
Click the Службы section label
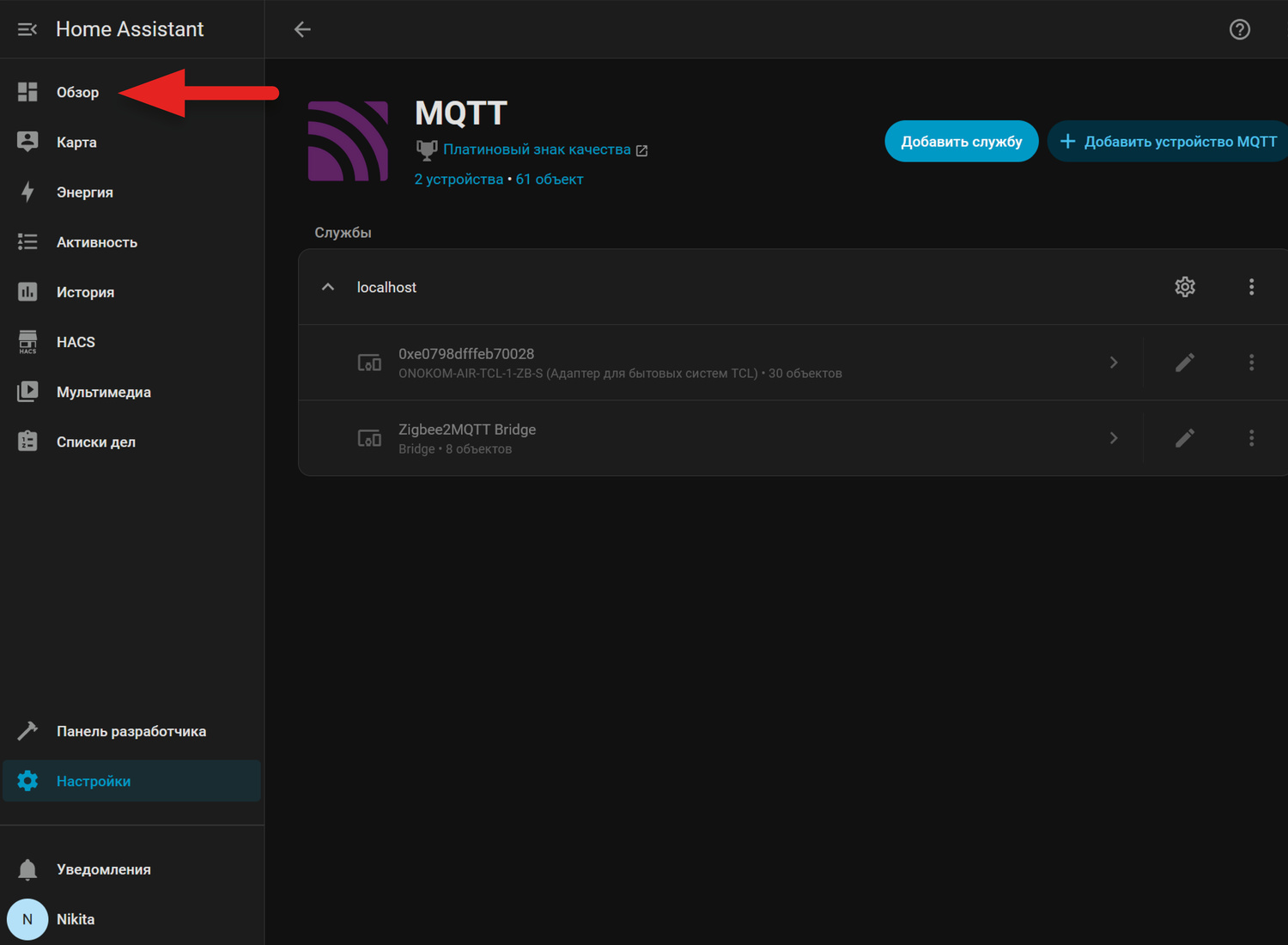[x=343, y=233]
